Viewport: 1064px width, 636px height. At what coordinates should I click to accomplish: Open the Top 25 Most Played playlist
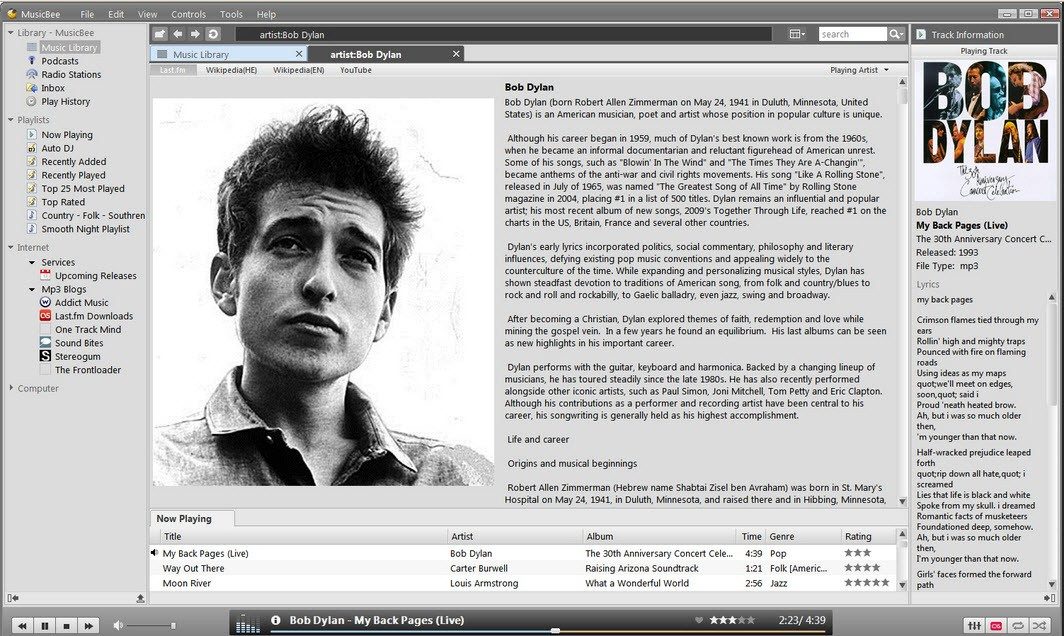[x=83, y=189]
